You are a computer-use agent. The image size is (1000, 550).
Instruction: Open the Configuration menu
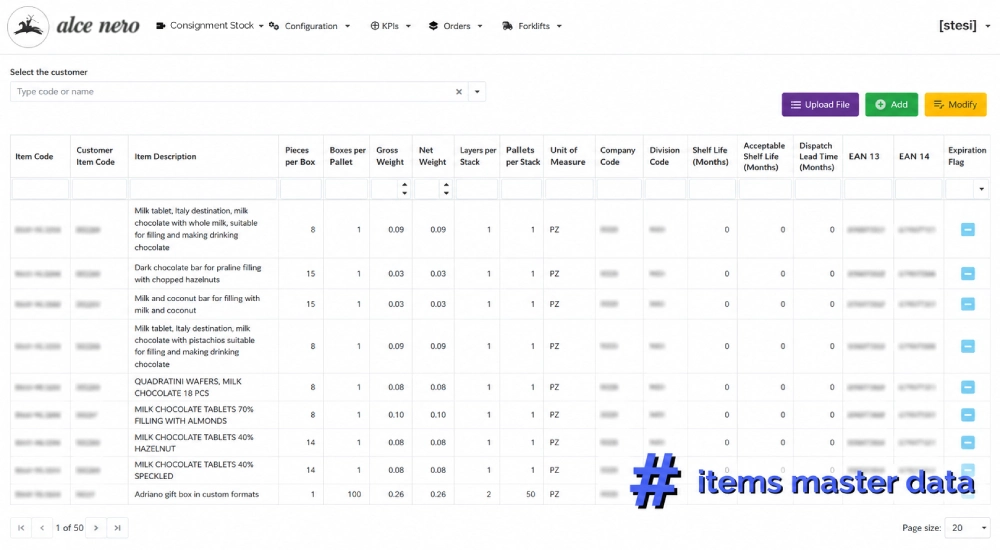(310, 26)
